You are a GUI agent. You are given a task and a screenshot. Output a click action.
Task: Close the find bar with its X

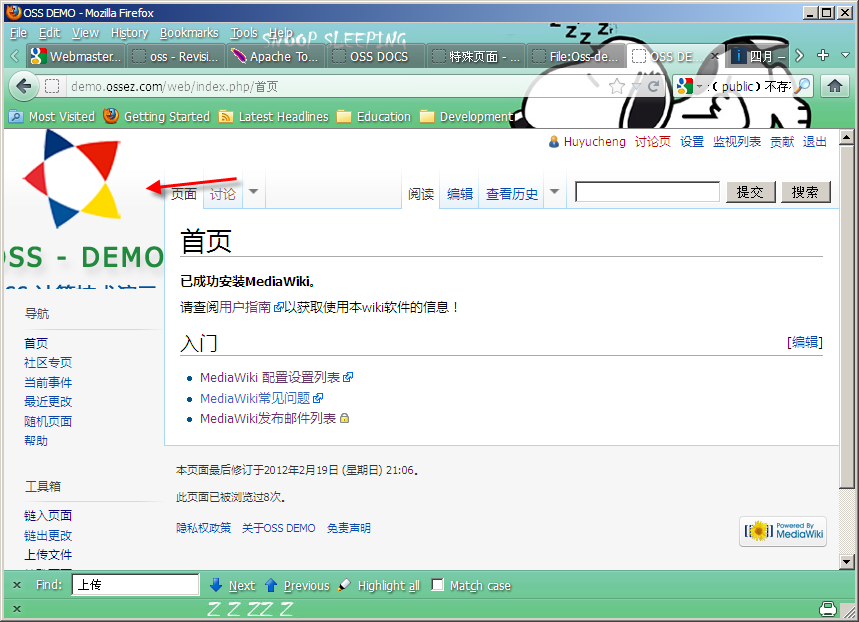pos(17,585)
